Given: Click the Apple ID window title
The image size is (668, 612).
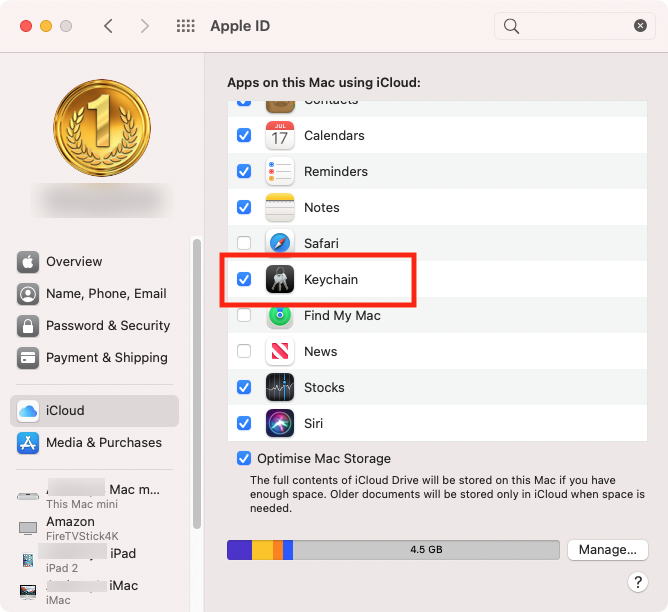Looking at the screenshot, I should [x=240, y=26].
